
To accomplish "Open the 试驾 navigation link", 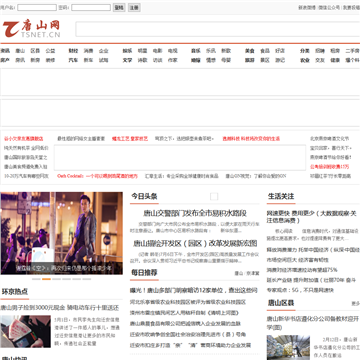I will tap(104, 60).
